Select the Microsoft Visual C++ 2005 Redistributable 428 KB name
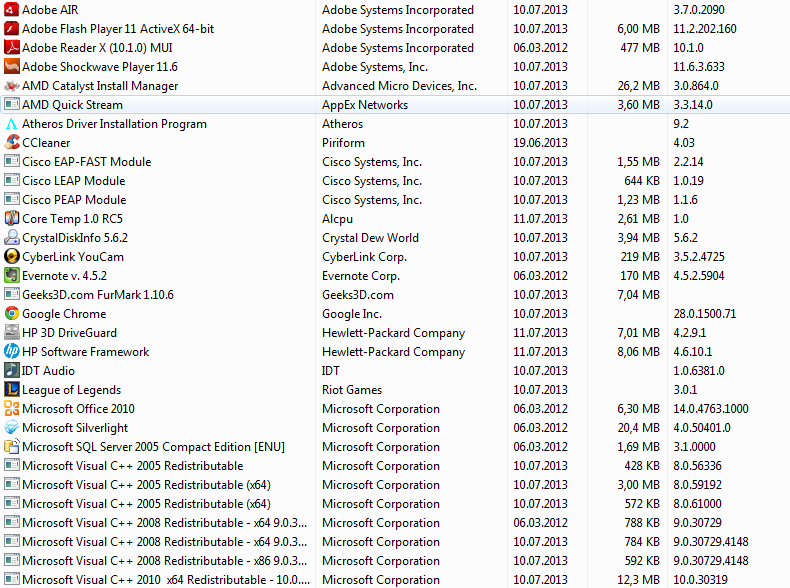 133,466
